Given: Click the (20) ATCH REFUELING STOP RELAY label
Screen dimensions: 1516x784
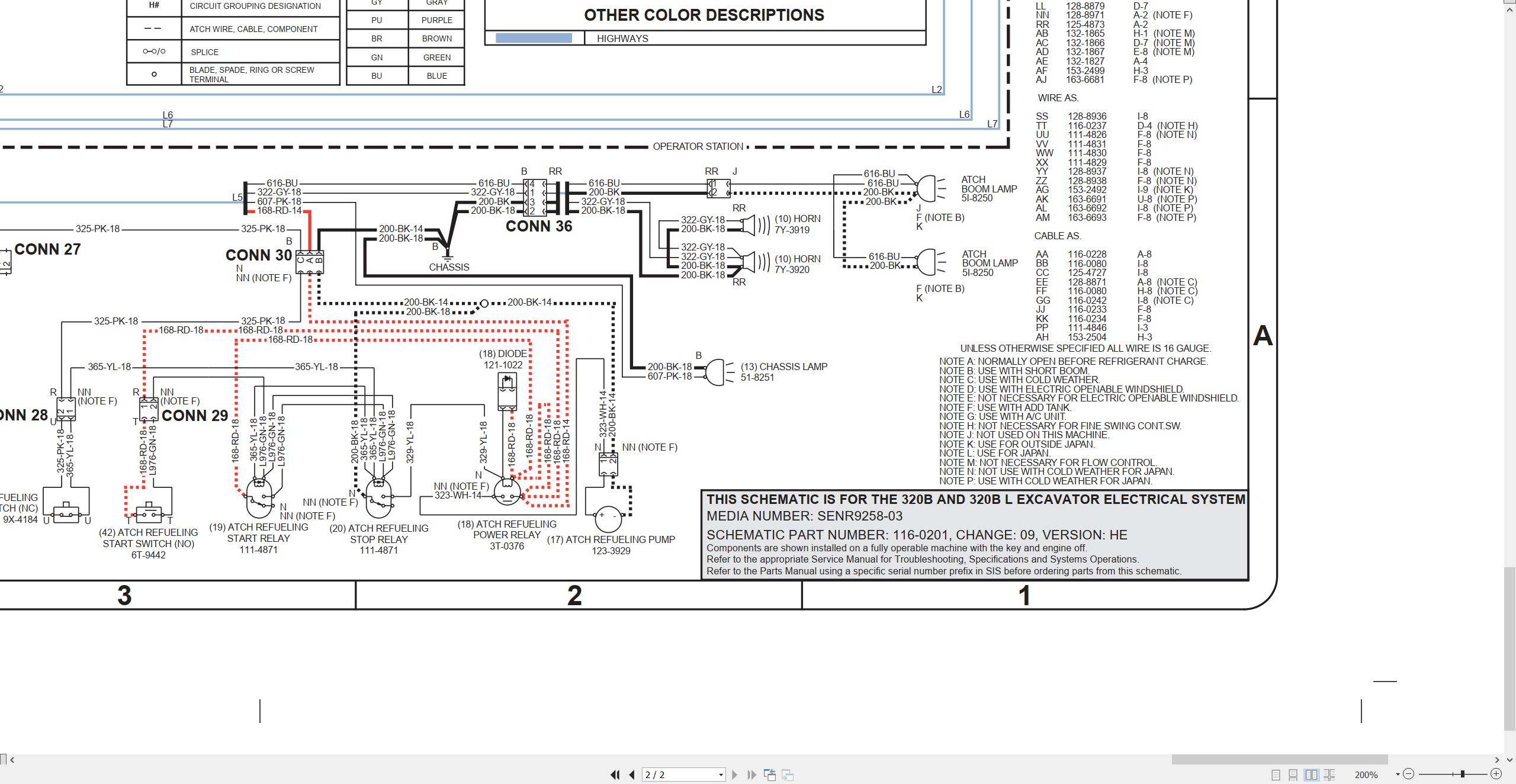Looking at the screenshot, I should (379, 539).
